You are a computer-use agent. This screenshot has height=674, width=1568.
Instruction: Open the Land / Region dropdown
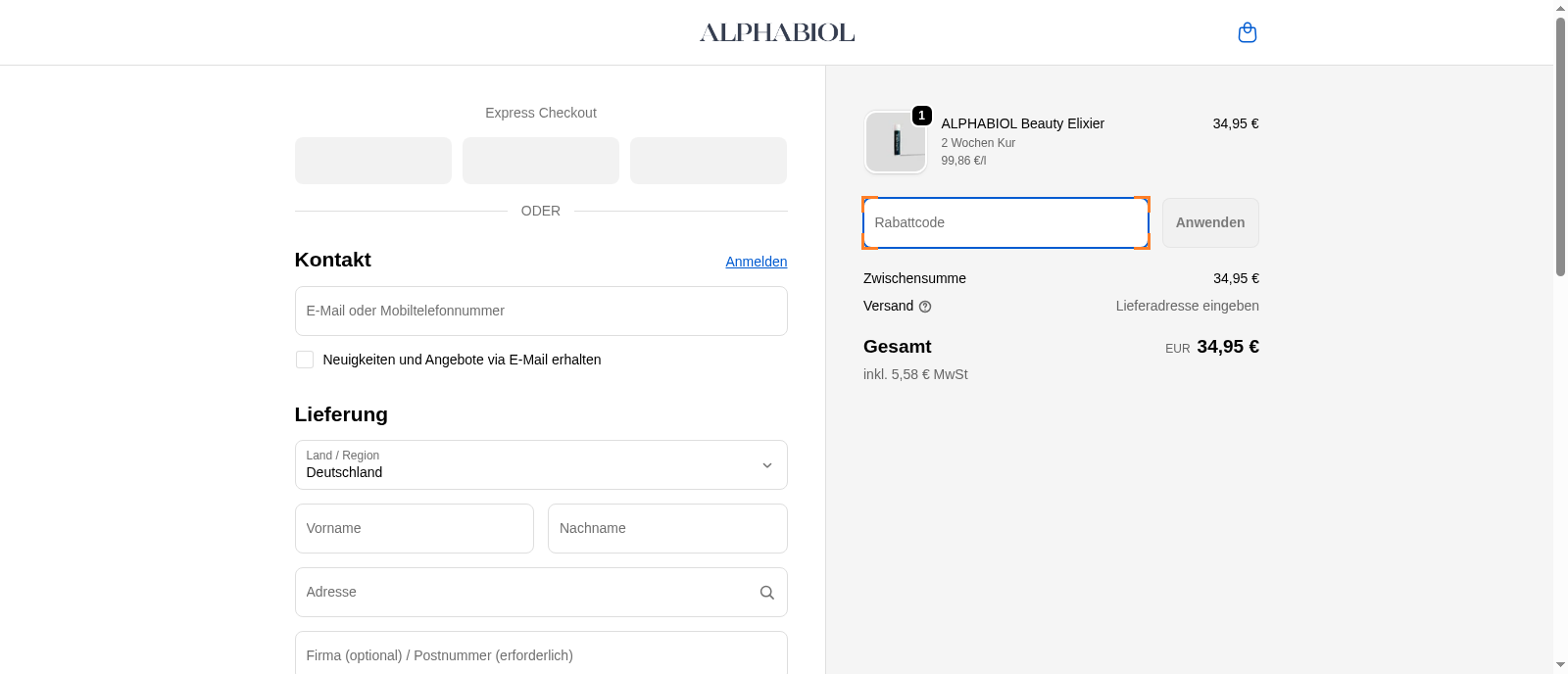(x=541, y=464)
